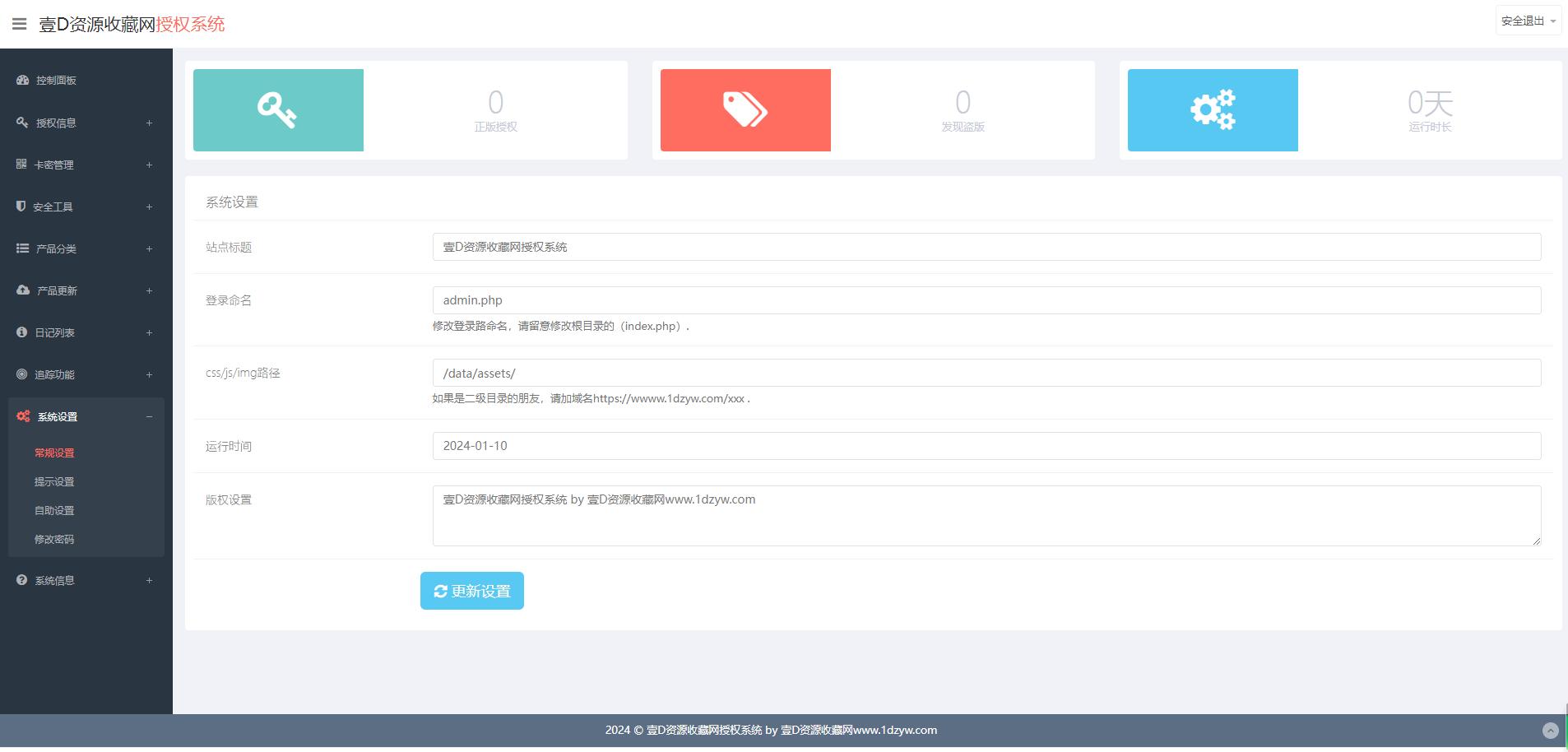Expand the 授权信息 plus sign
The height and width of the screenshot is (752, 1568).
(x=149, y=123)
